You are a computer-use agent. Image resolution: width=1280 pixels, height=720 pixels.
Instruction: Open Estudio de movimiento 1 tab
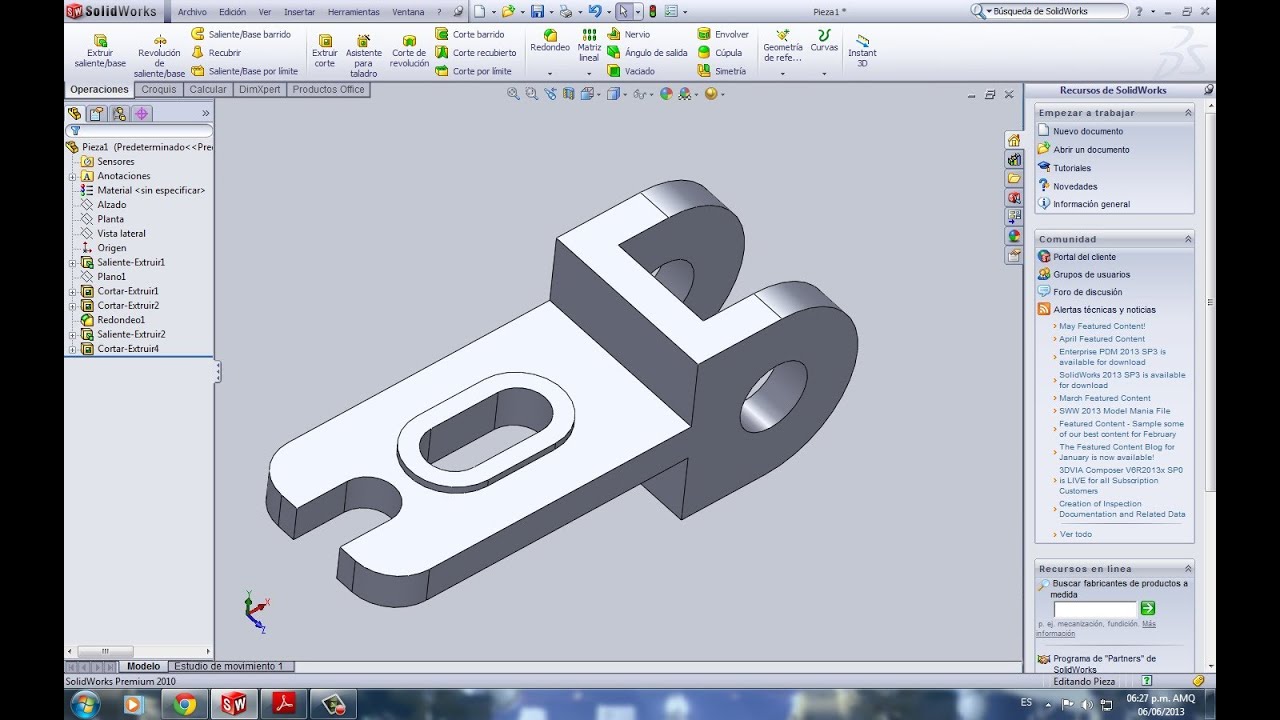point(229,666)
